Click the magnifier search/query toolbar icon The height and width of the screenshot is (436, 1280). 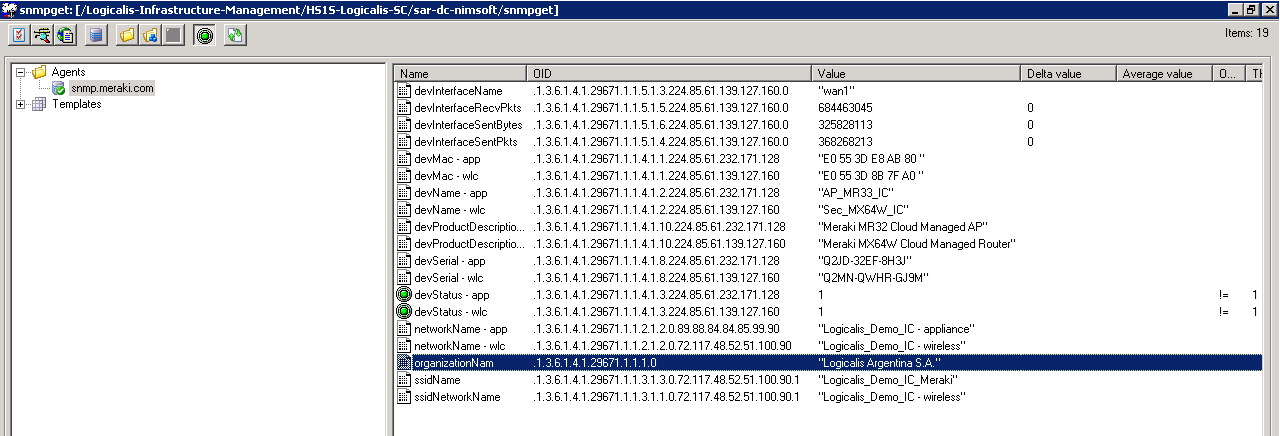42,36
